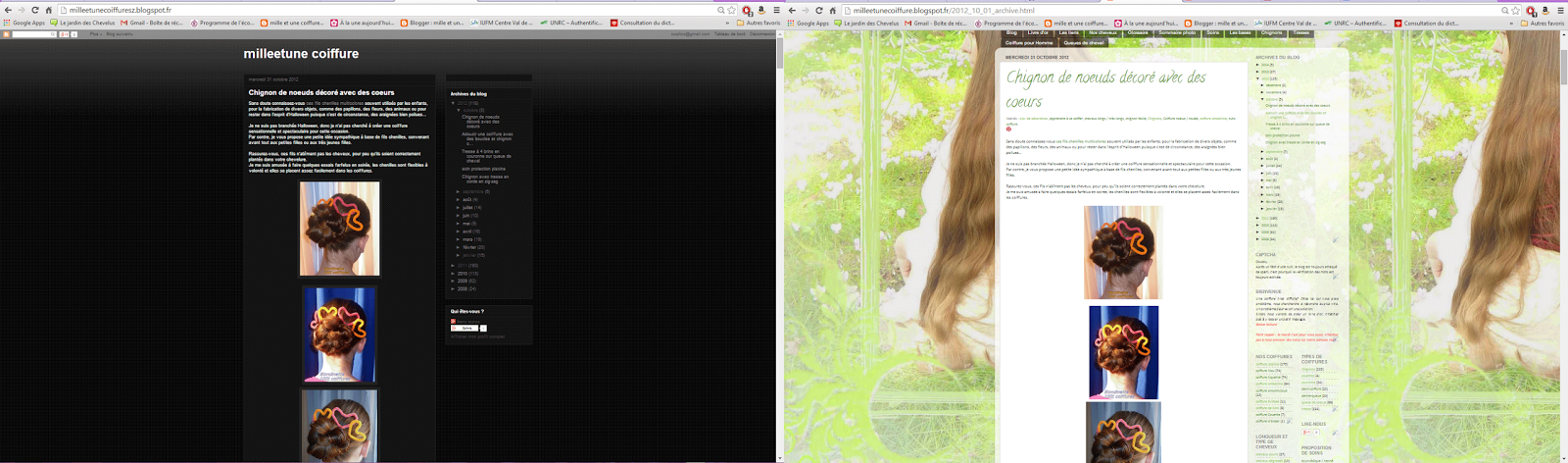Open green blog post title Chignon de noeuds décoré
The height and width of the screenshot is (463, 1568).
(1105, 88)
